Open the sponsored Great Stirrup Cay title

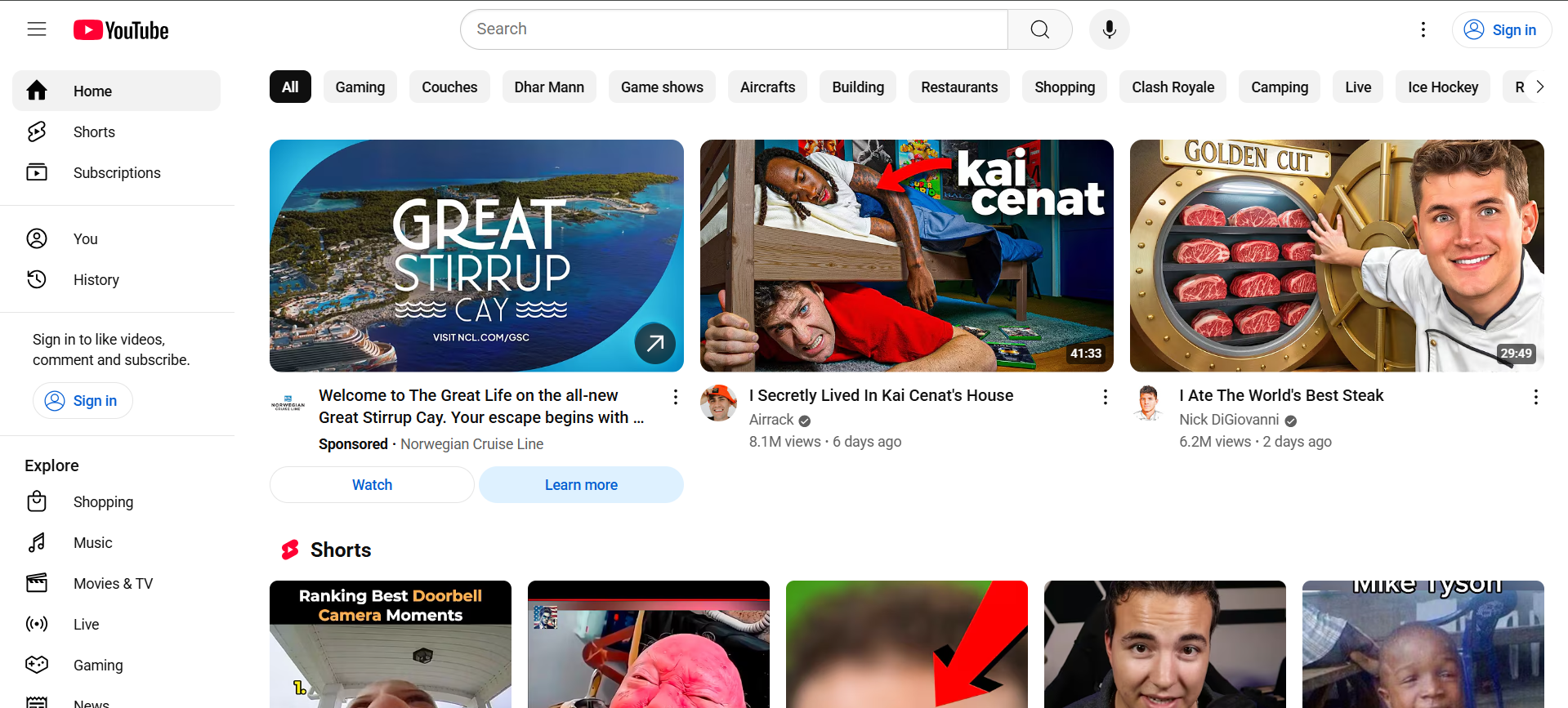(x=481, y=406)
